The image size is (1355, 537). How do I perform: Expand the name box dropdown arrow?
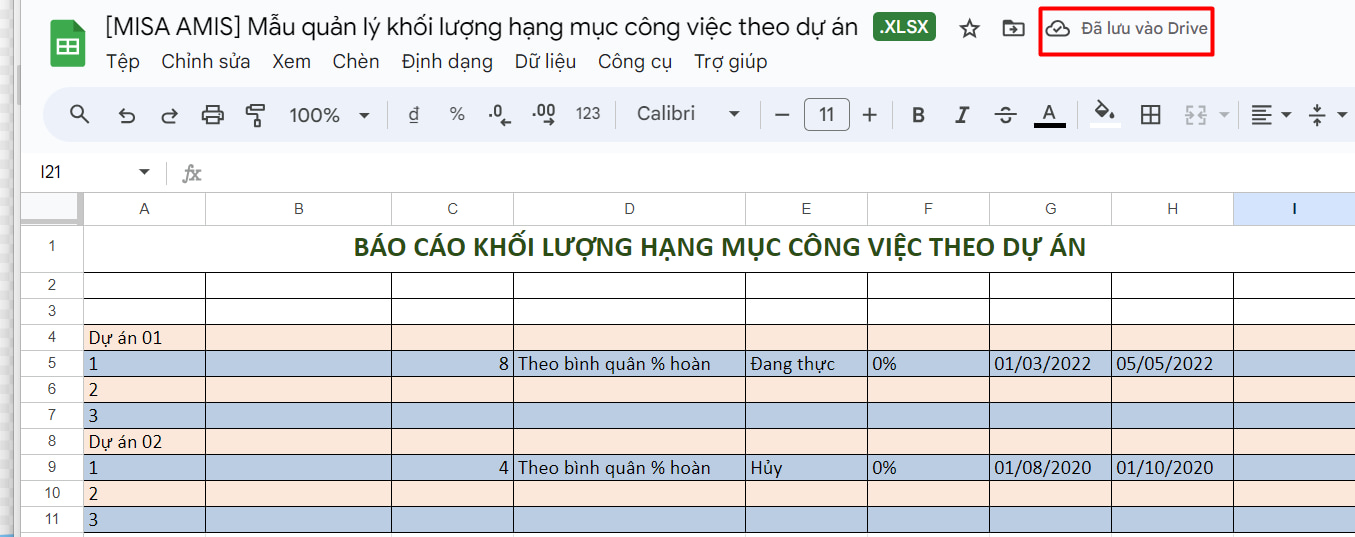[x=144, y=173]
